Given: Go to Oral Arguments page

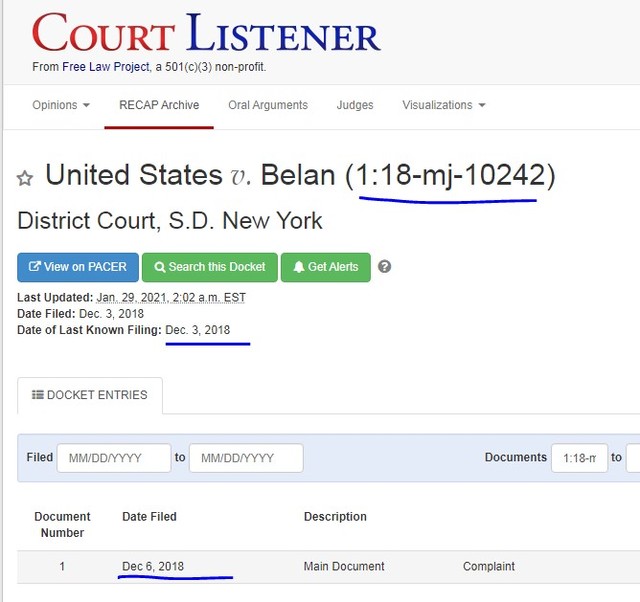Looking at the screenshot, I should [x=268, y=105].
